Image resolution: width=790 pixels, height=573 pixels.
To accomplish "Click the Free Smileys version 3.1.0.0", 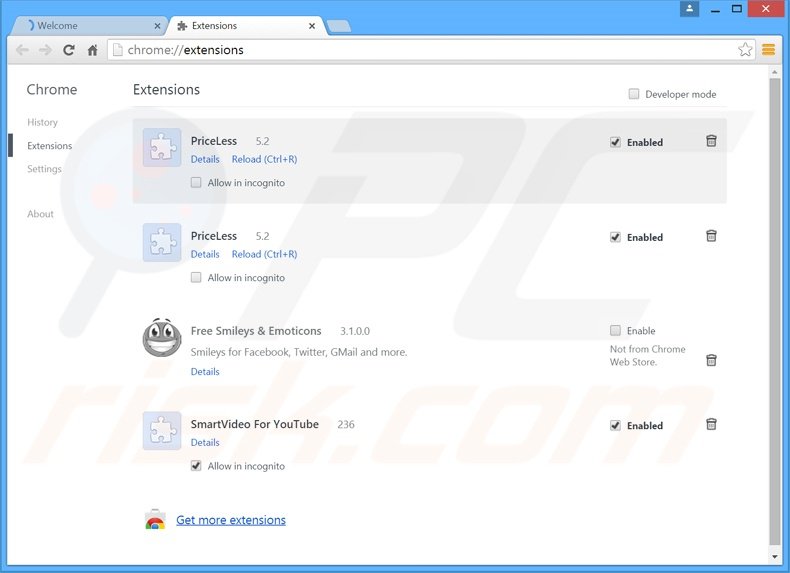I will [355, 331].
